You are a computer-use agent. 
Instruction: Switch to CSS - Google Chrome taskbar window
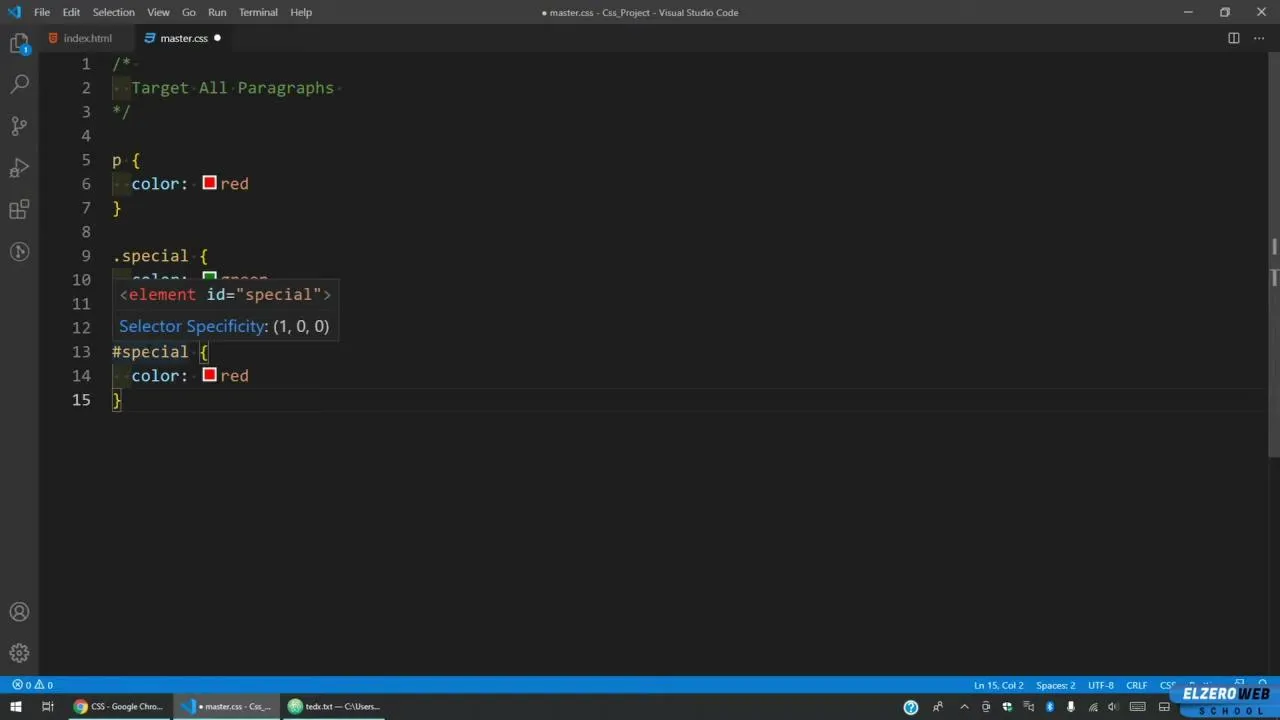coord(118,707)
